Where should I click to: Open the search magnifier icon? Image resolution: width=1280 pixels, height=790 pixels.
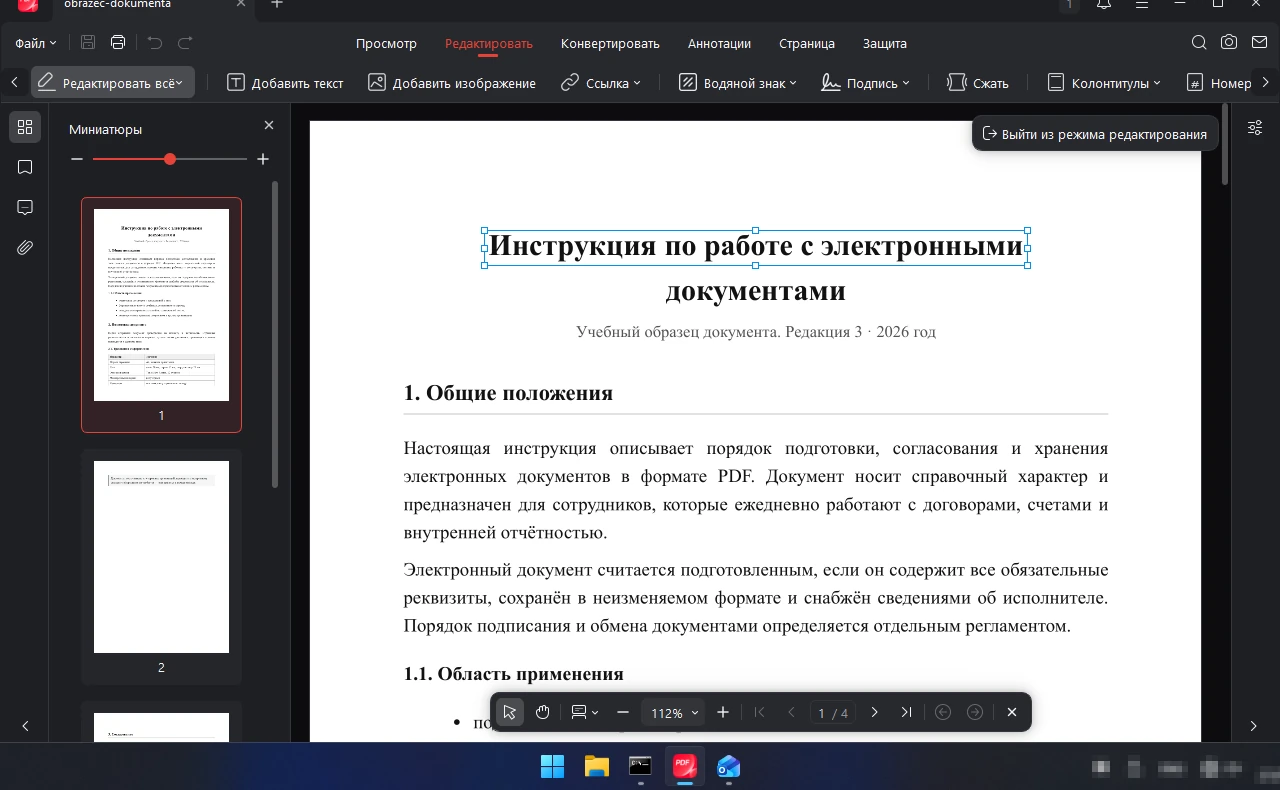(x=1199, y=43)
